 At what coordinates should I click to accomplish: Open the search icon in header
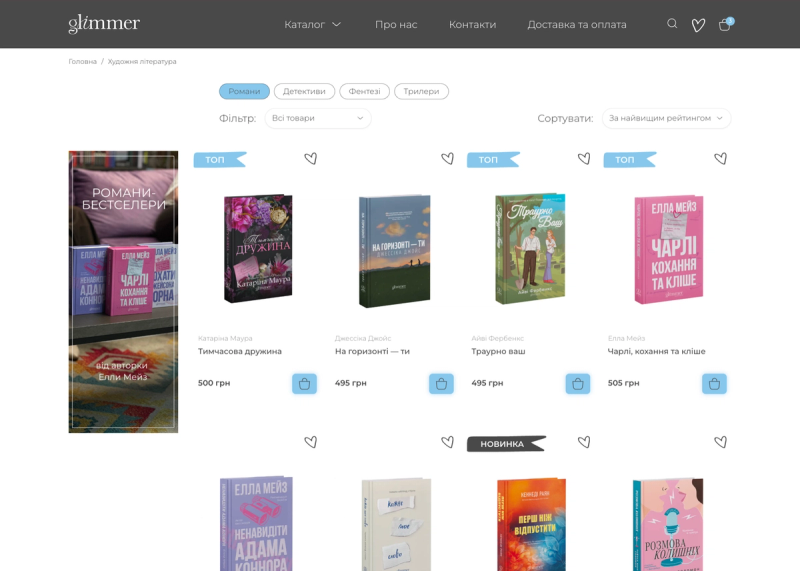click(x=672, y=23)
